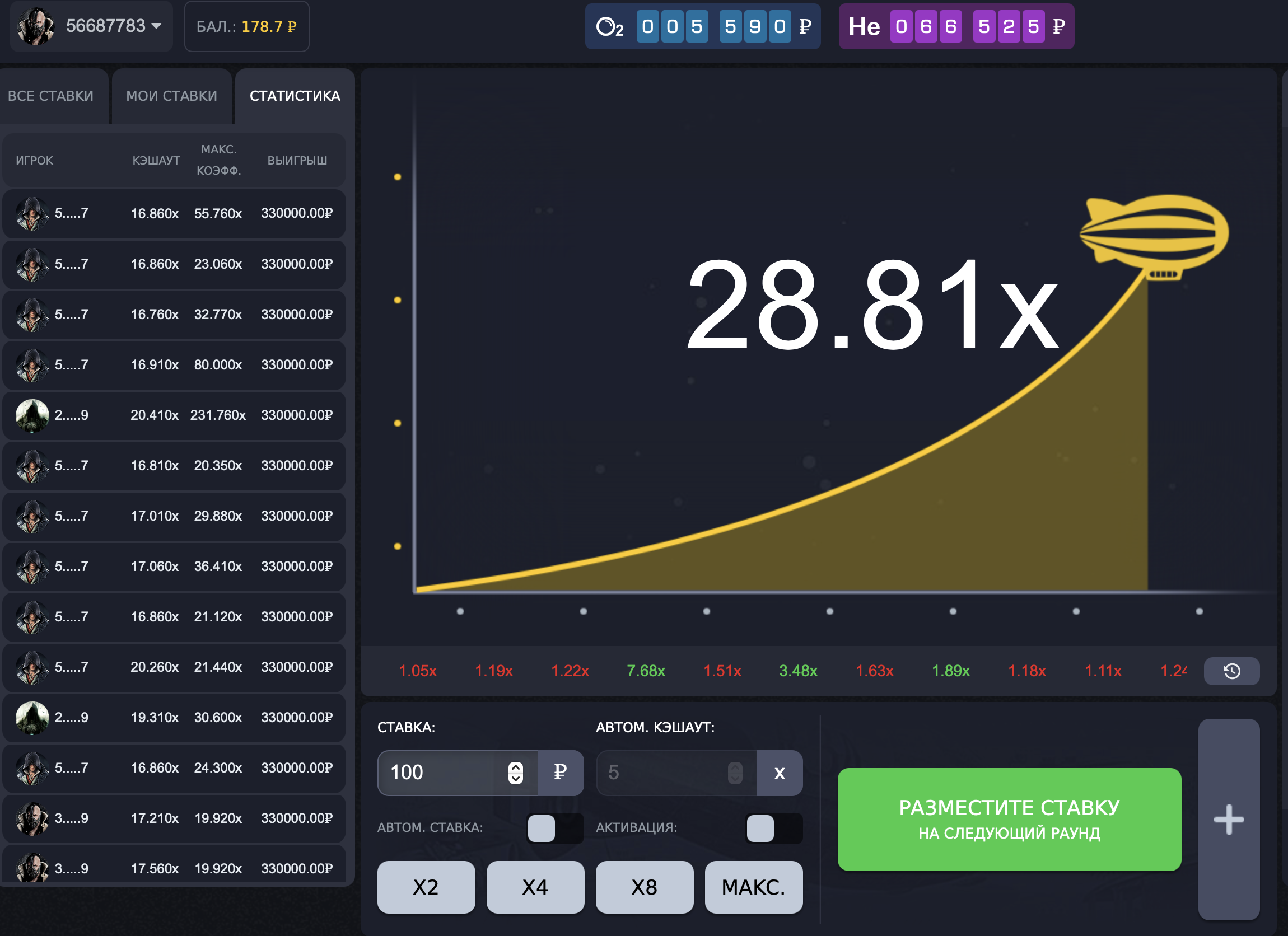The height and width of the screenshot is (936, 1288).
Task: Click the X2 bet multiplier button
Action: 426,887
